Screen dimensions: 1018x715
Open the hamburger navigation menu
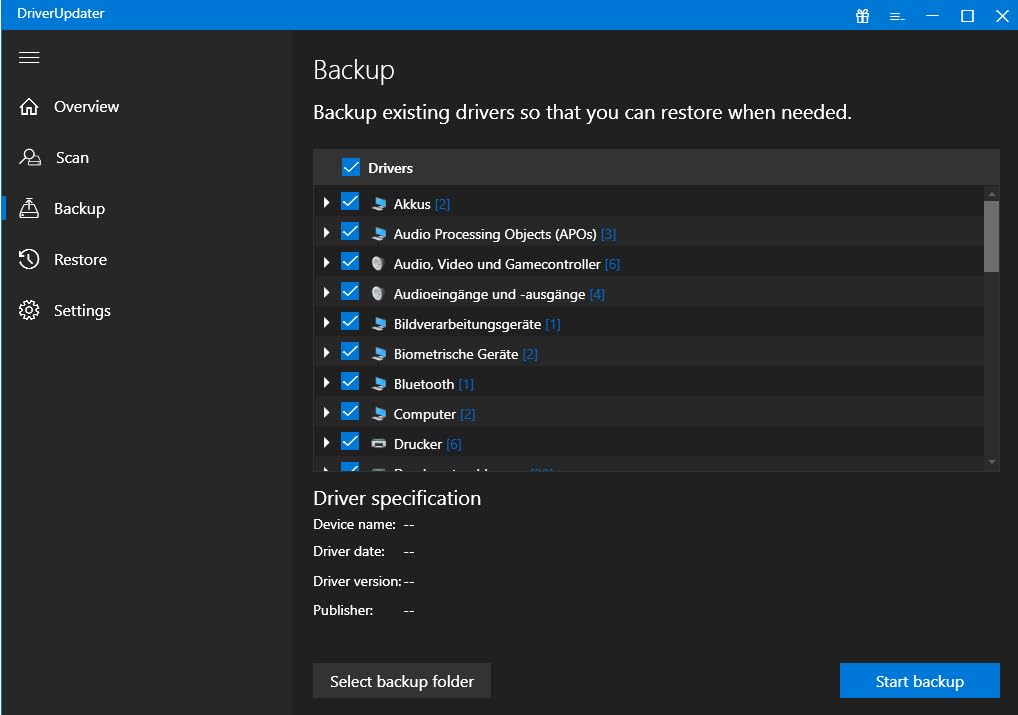29,58
